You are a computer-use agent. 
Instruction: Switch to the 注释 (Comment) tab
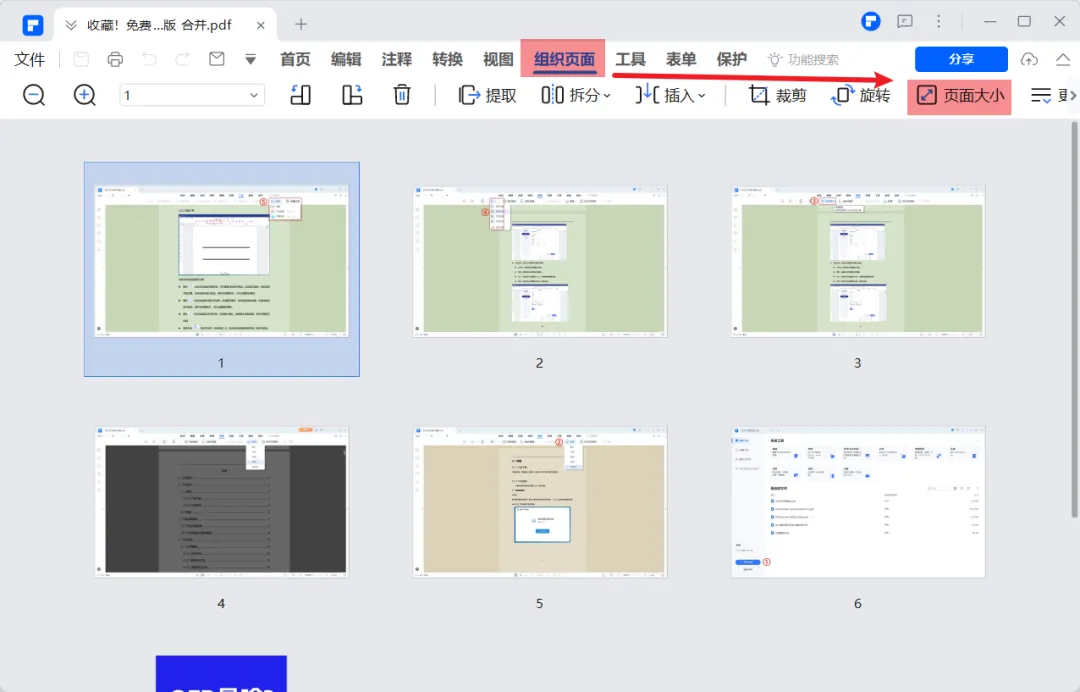[x=396, y=59]
